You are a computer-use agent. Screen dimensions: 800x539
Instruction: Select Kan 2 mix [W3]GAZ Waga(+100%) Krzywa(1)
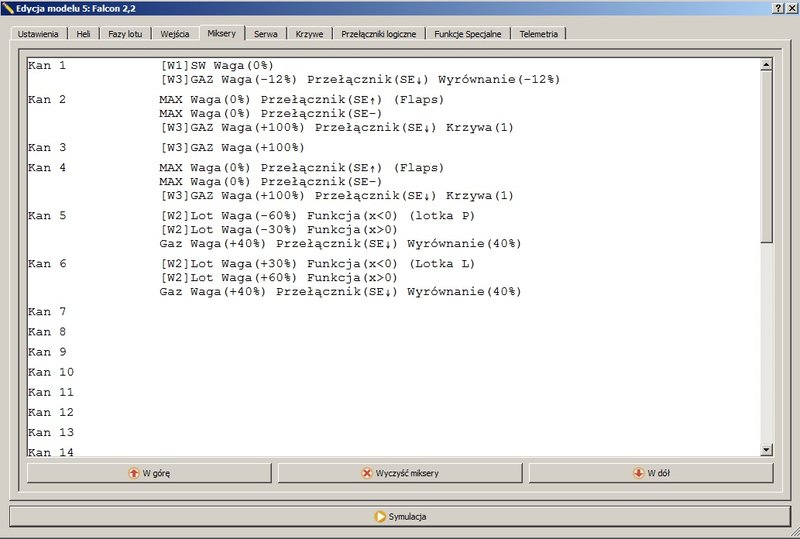pos(337,127)
